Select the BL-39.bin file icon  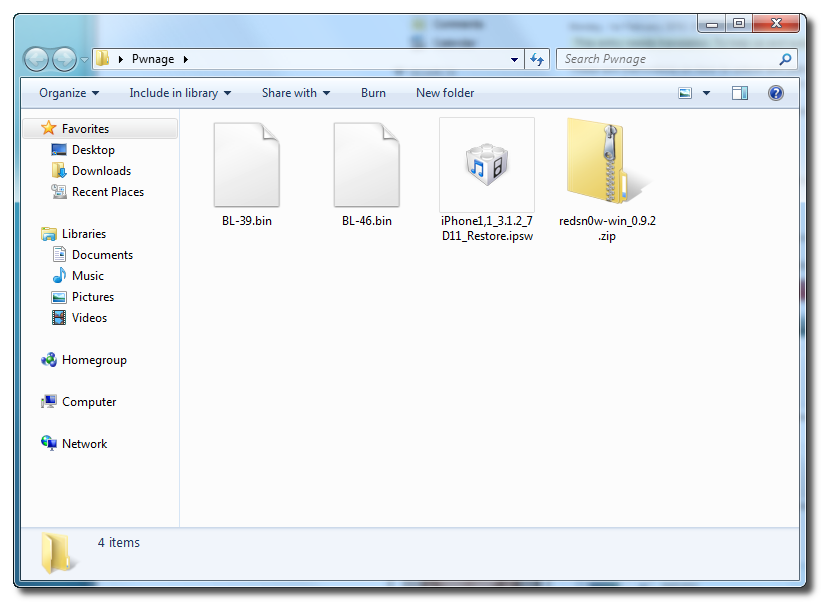tap(247, 164)
